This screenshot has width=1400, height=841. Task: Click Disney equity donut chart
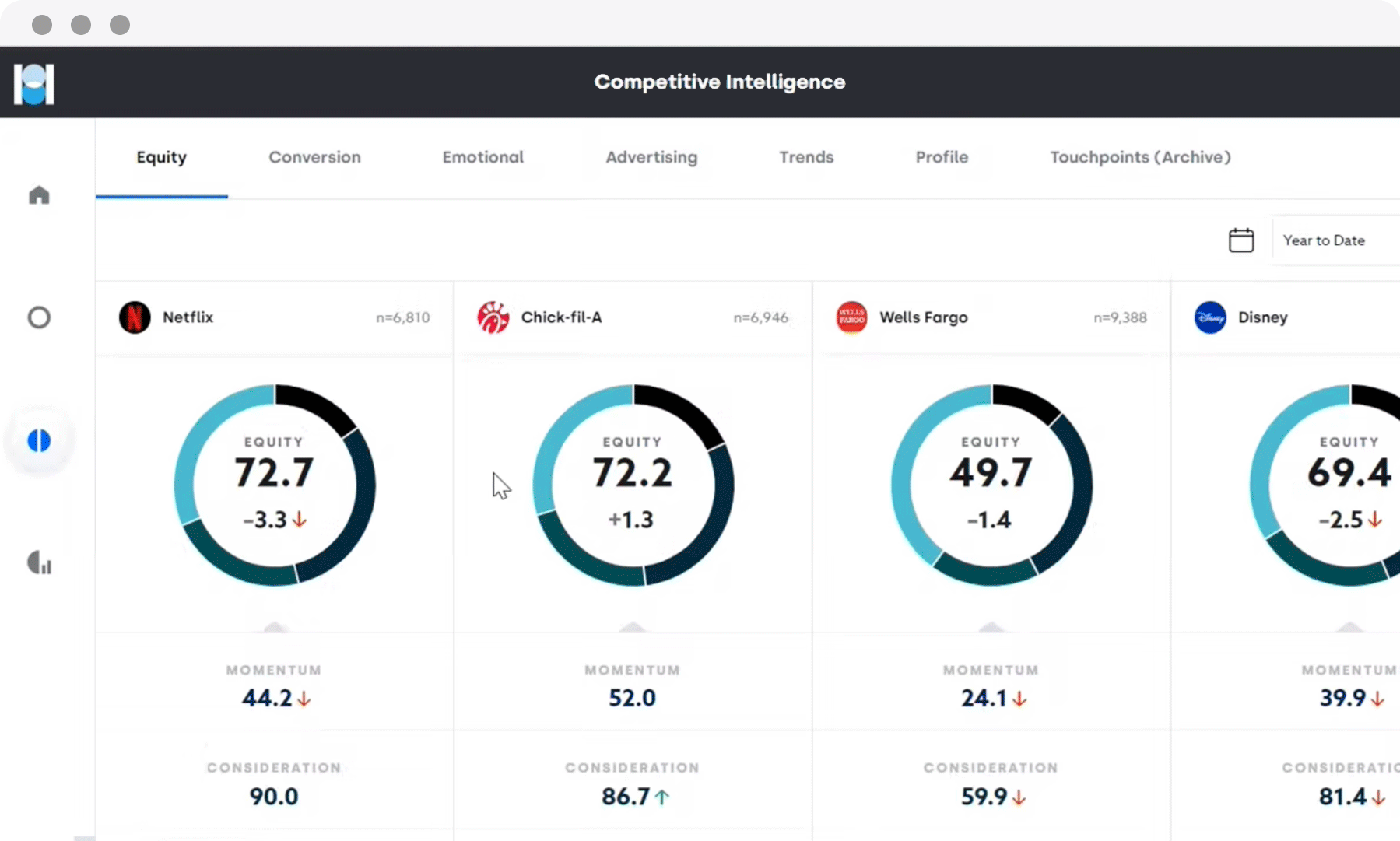[x=1325, y=485]
